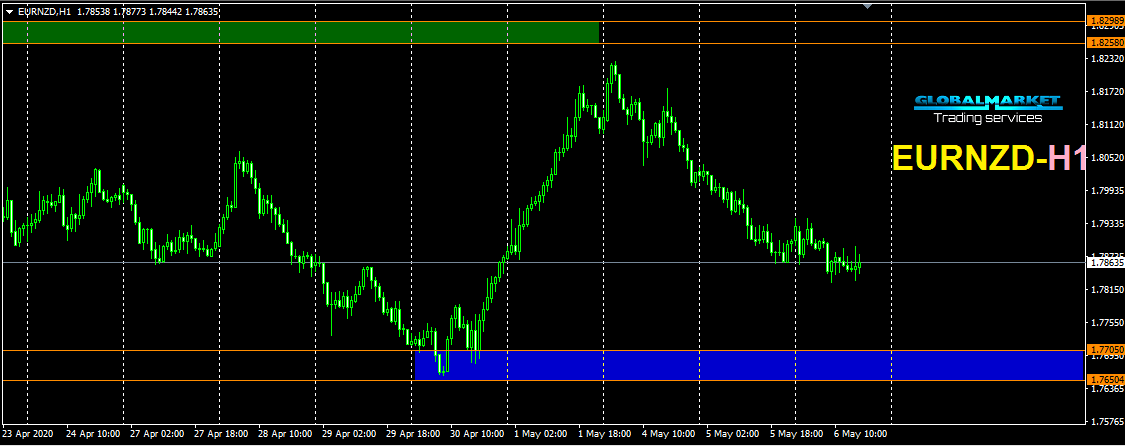
Task: Click the 1.78150 price axis value
Action: [1106, 290]
